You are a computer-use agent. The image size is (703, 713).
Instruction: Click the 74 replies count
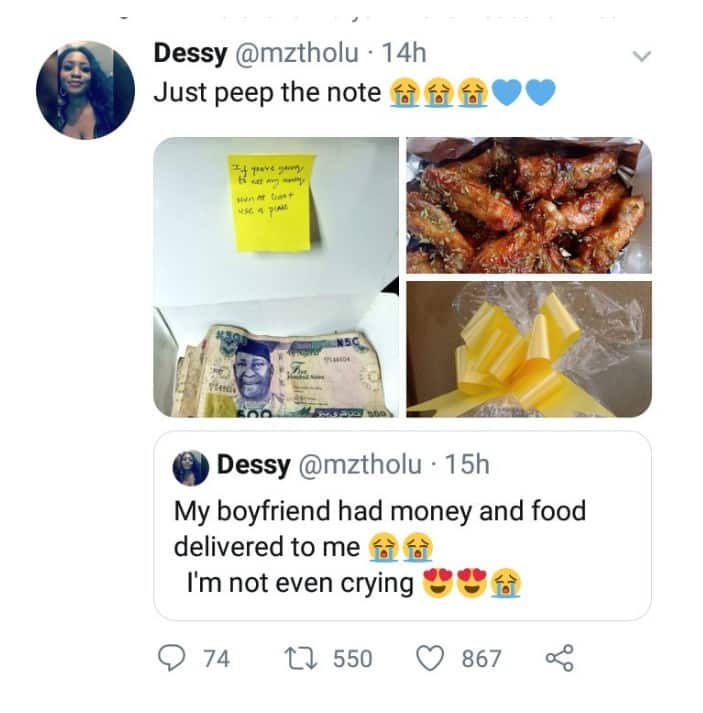(x=216, y=658)
